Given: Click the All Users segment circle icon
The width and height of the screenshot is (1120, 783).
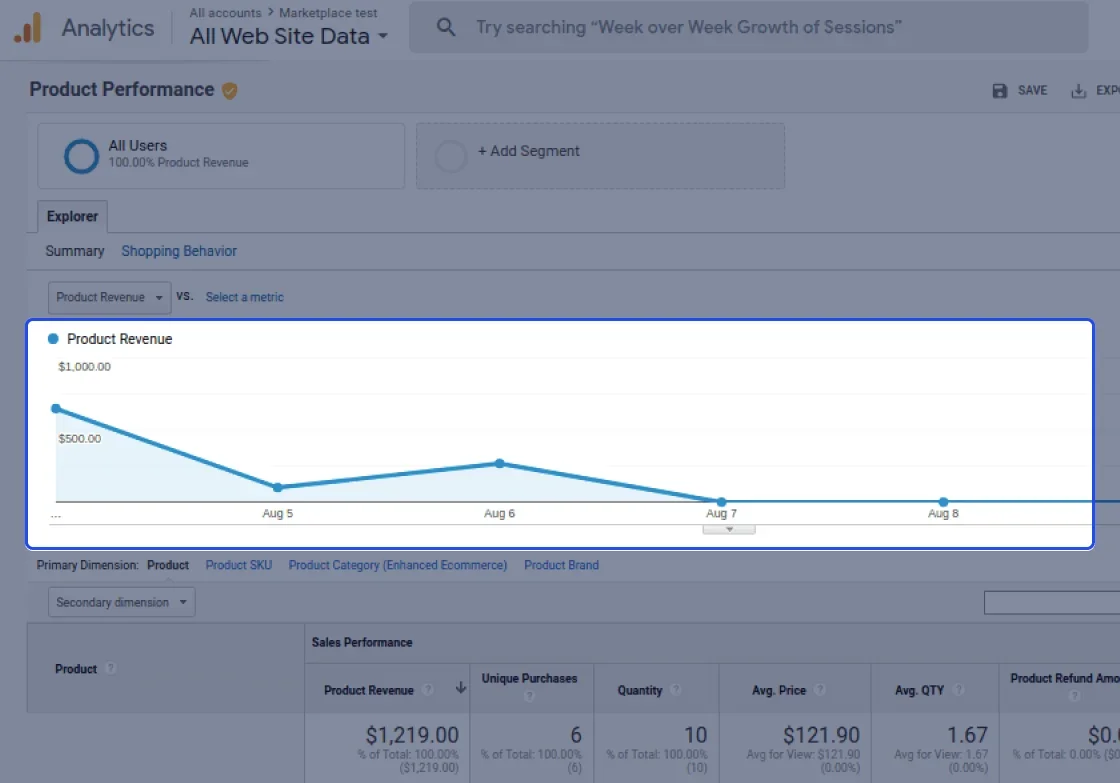Looking at the screenshot, I should pyautogui.click(x=81, y=156).
